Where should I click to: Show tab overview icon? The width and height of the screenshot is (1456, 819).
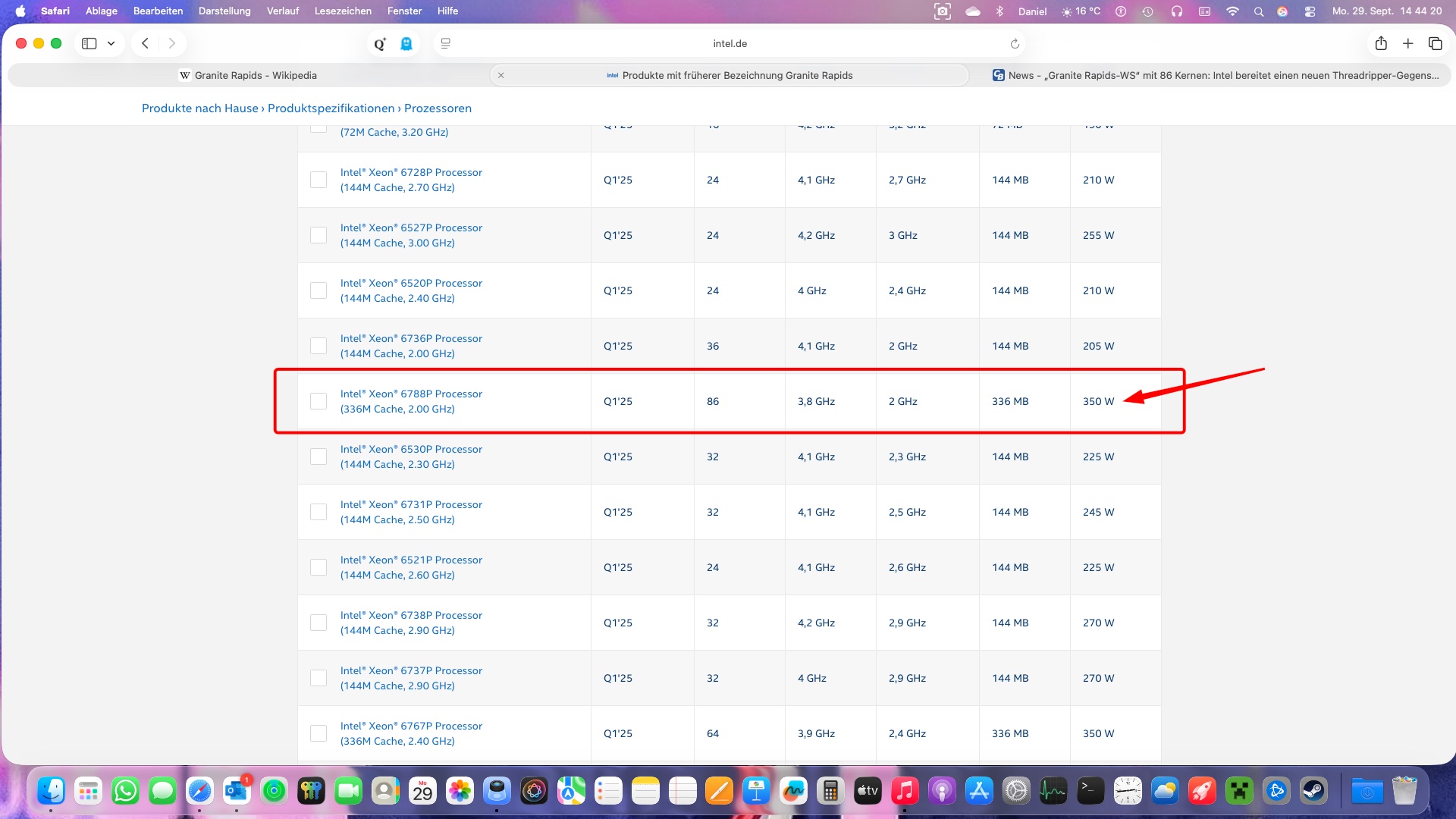pos(1435,43)
